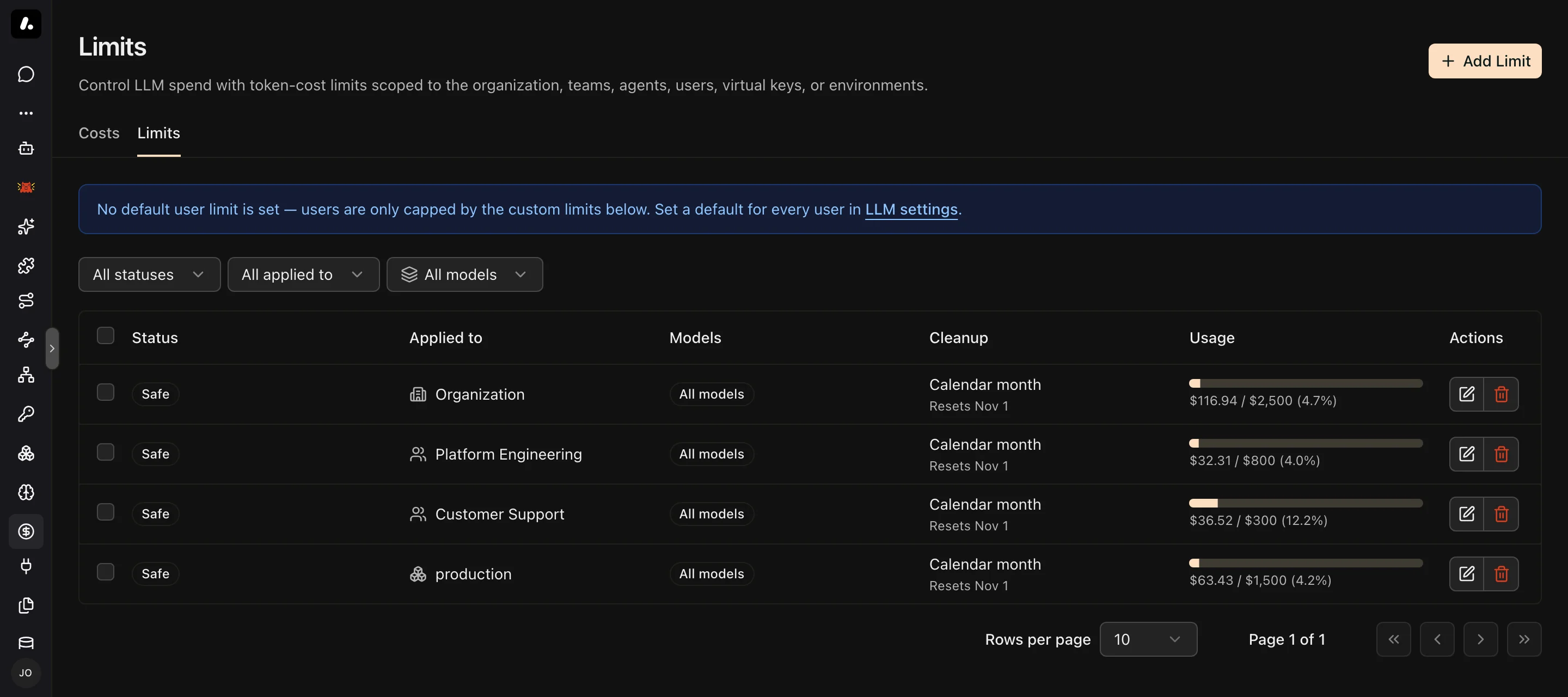This screenshot has height=697, width=1568.
Task: Follow the LLM settings link
Action: click(x=911, y=210)
